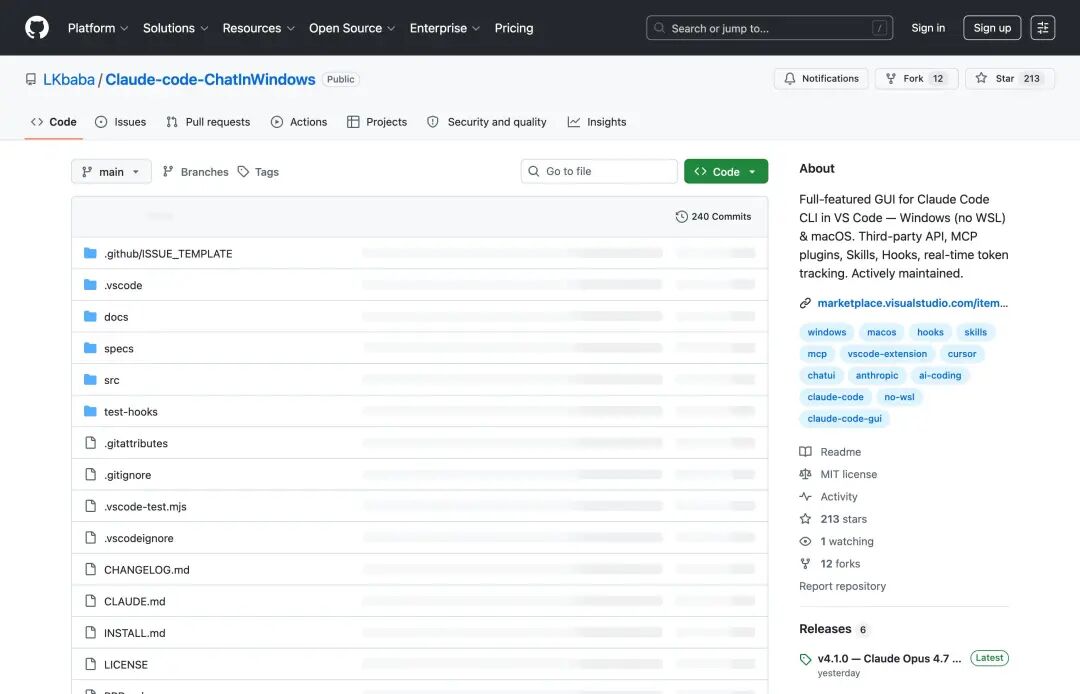Viewport: 1080px width, 694px height.
Task: Select the claude-code-gui topic tag
Action: pyautogui.click(x=844, y=419)
